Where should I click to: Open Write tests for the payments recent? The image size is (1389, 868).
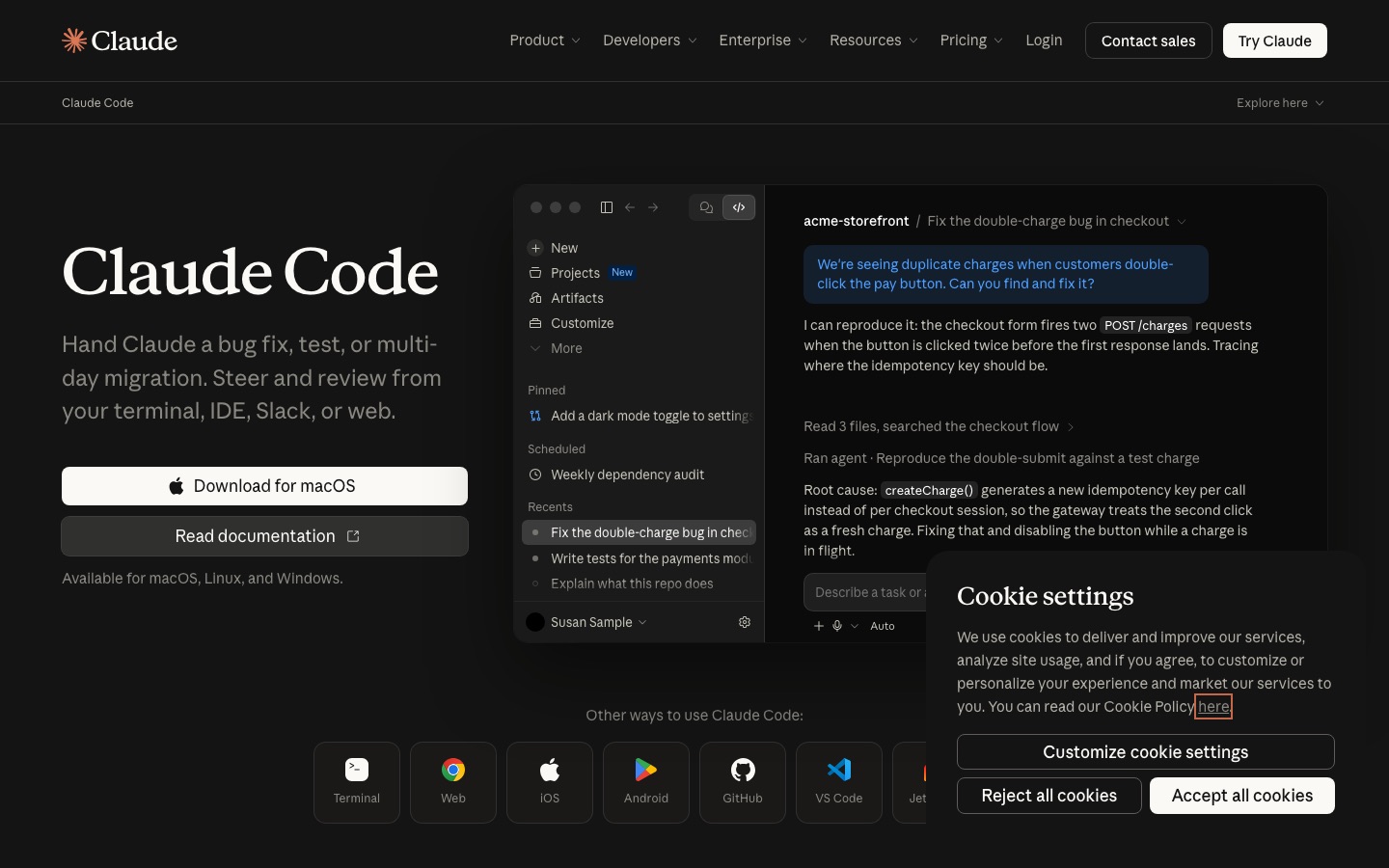pyautogui.click(x=639, y=558)
